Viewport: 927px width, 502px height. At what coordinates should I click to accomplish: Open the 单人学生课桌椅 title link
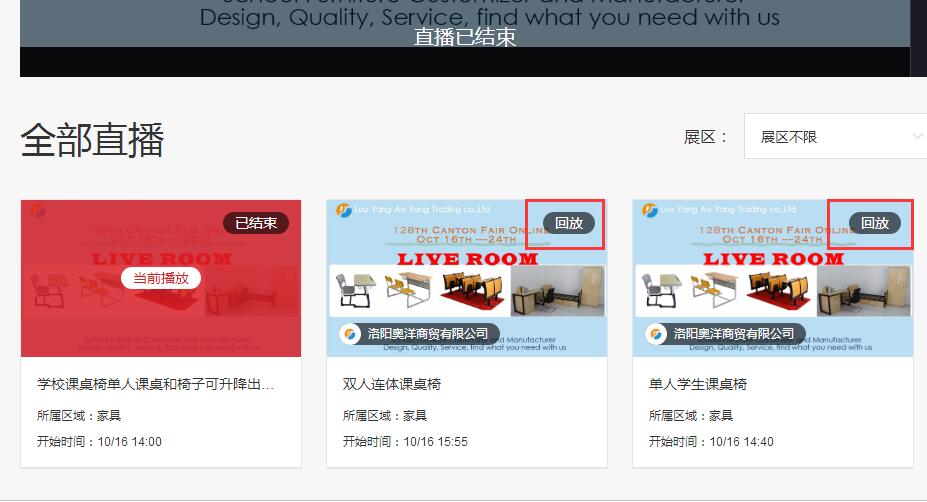[698, 384]
